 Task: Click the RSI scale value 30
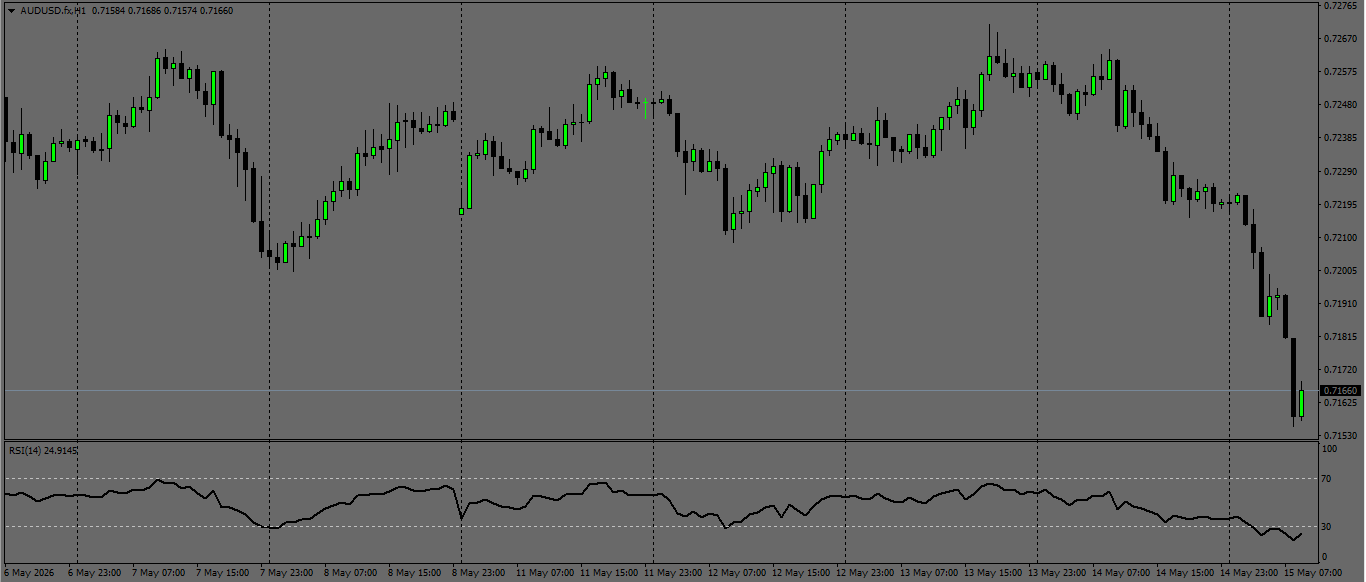pos(1327,527)
